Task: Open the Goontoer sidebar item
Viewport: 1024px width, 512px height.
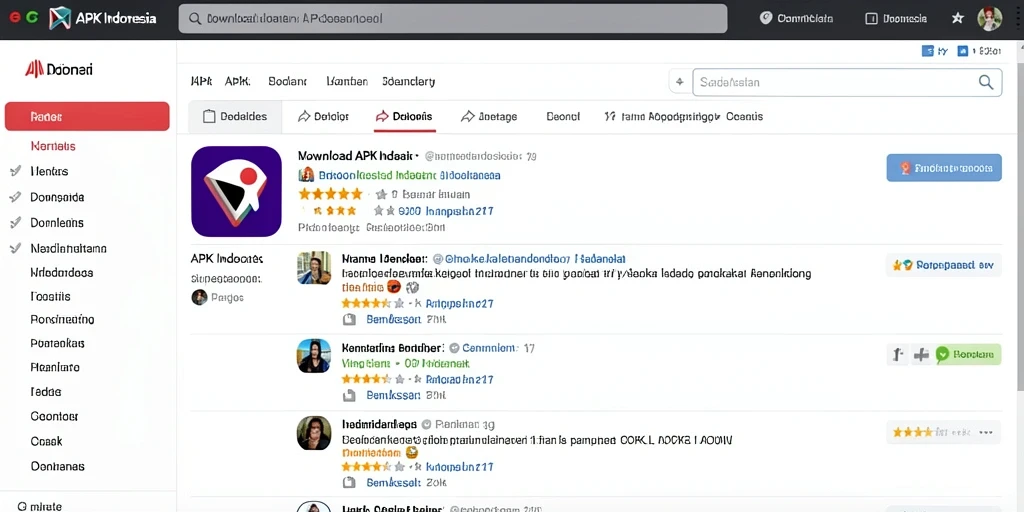Action: pyautogui.click(x=54, y=416)
